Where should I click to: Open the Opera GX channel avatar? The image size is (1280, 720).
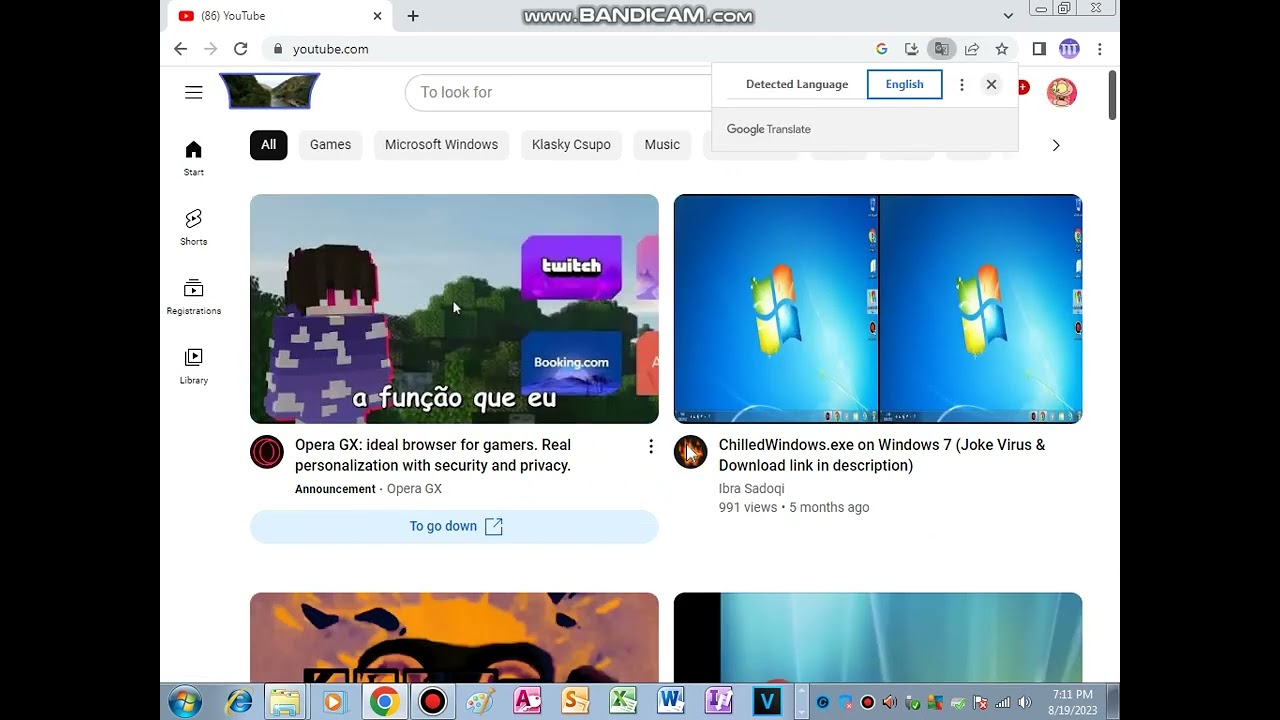pos(267,452)
